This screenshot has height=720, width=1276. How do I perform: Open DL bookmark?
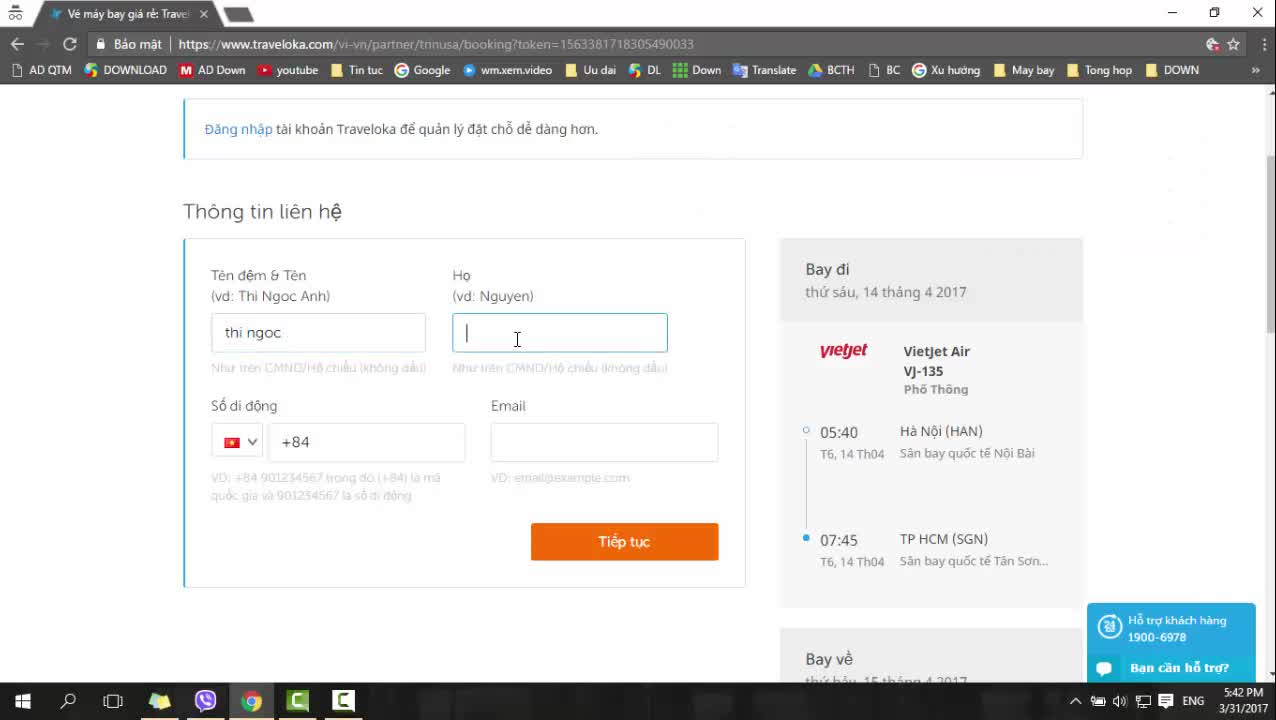[645, 70]
